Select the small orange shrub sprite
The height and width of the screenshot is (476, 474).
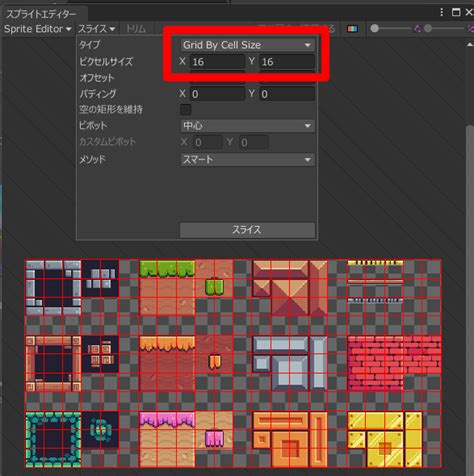click(215, 362)
